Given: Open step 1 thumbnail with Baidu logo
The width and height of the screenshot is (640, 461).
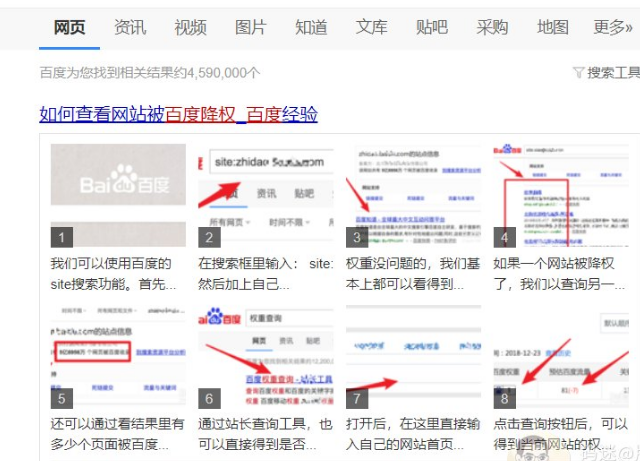Looking at the screenshot, I should click(118, 196).
